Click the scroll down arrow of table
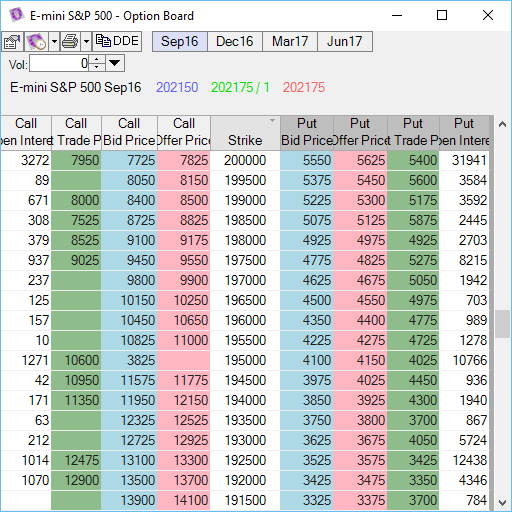Screen dimensions: 512x512 [x=502, y=502]
